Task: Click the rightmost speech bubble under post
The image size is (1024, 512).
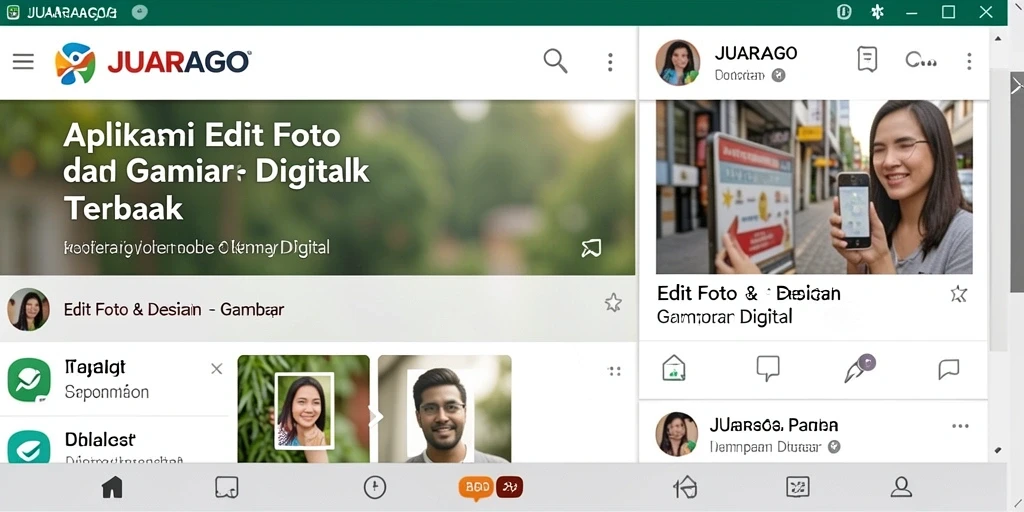Action: click(948, 370)
